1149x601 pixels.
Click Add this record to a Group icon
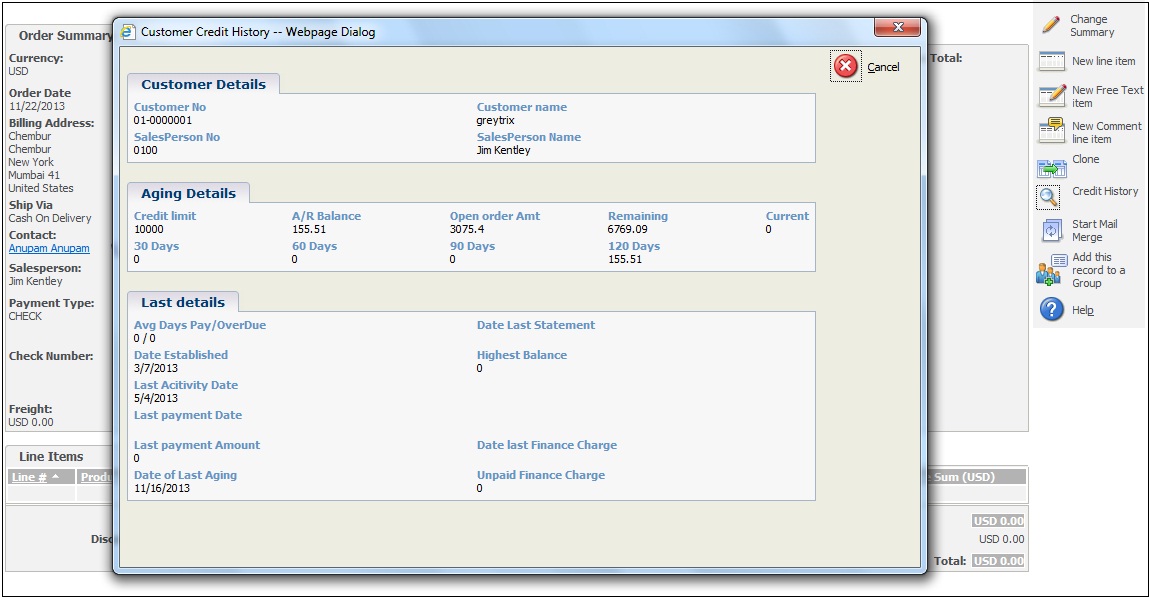(x=1049, y=272)
